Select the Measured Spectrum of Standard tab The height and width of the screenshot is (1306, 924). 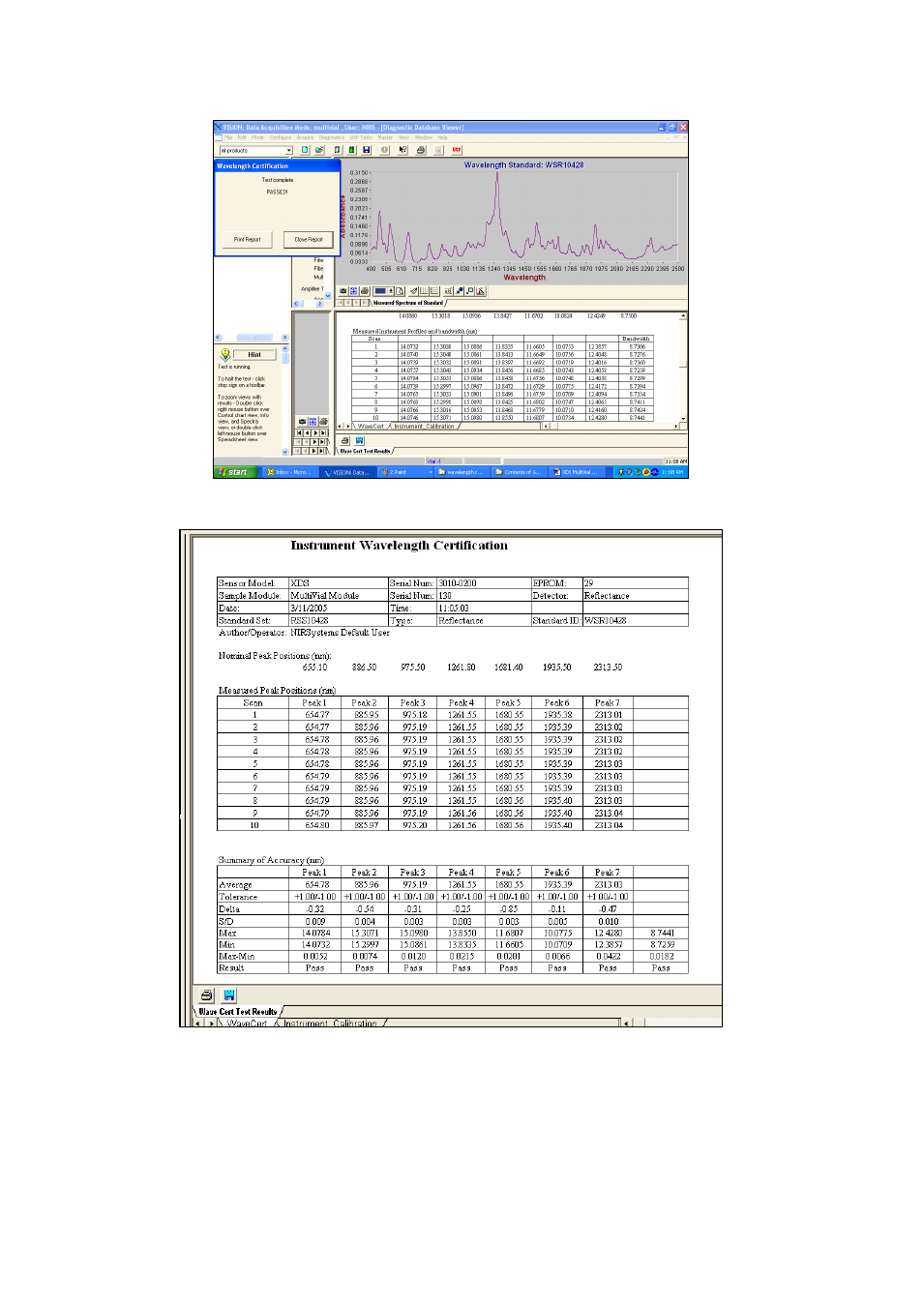[407, 303]
